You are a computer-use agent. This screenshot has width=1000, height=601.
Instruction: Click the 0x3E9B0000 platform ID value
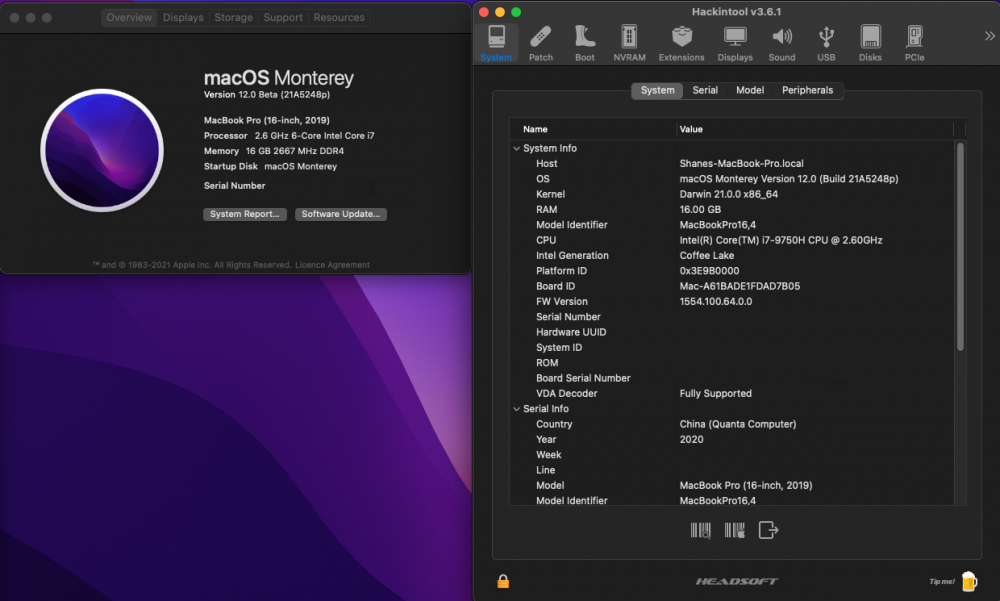709,271
